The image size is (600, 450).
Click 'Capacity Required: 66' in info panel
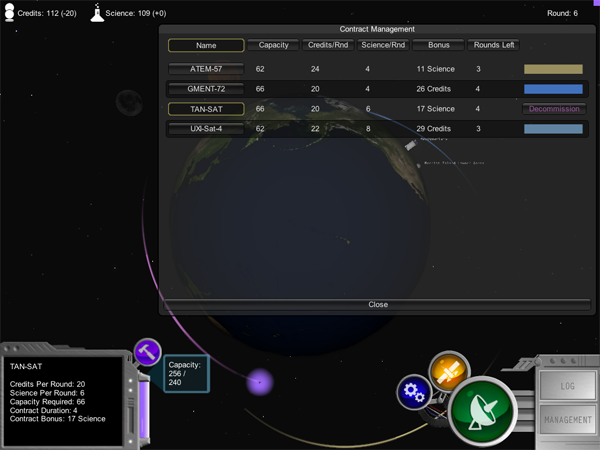click(47, 401)
